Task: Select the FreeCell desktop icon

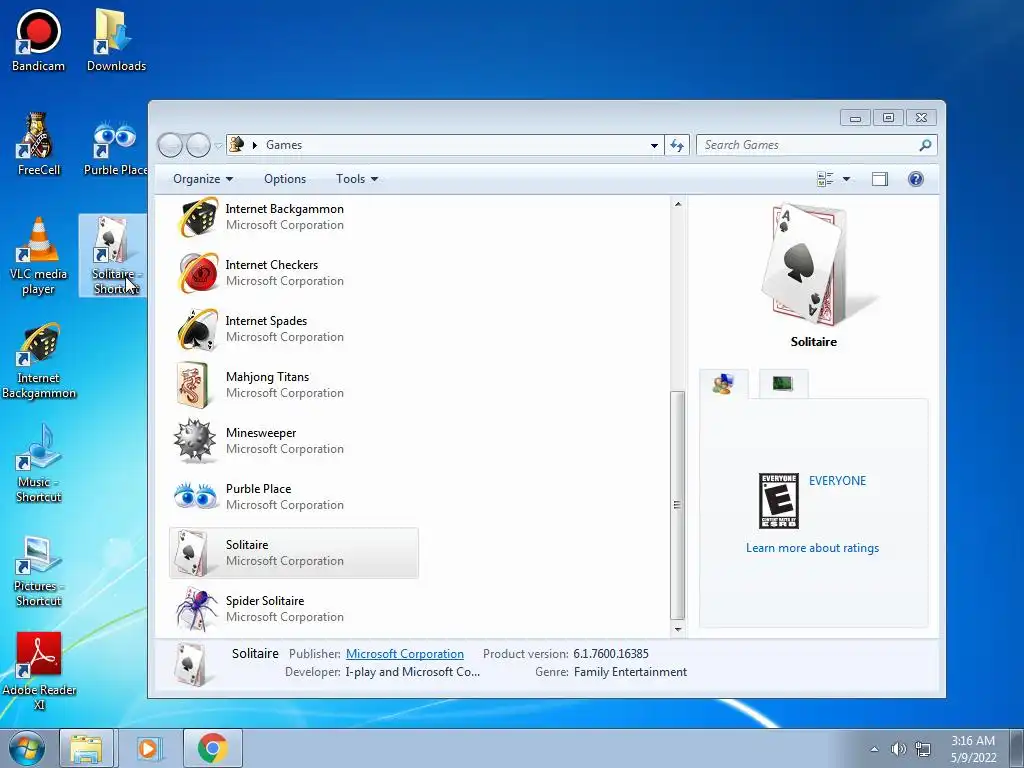Action: (x=38, y=144)
